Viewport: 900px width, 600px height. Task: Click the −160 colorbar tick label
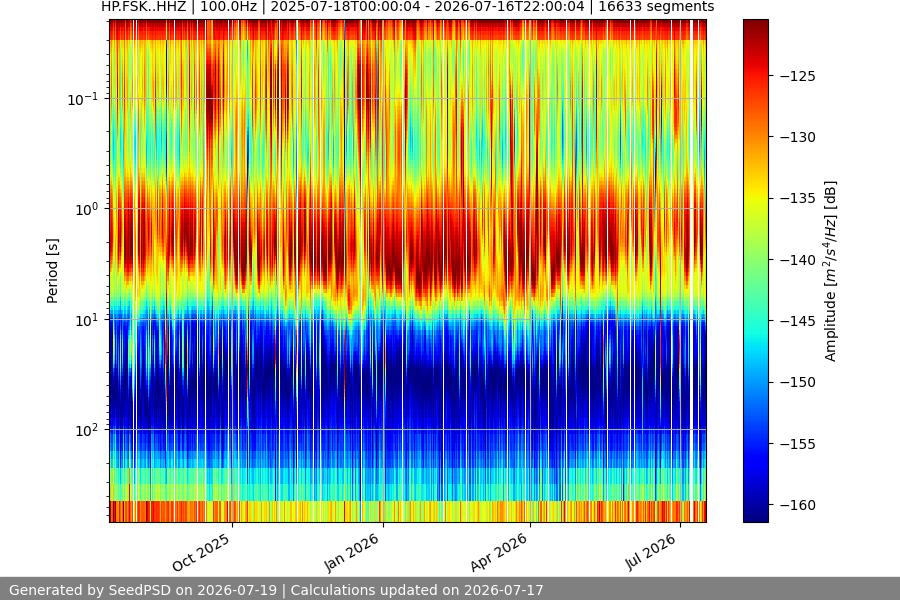797,505
